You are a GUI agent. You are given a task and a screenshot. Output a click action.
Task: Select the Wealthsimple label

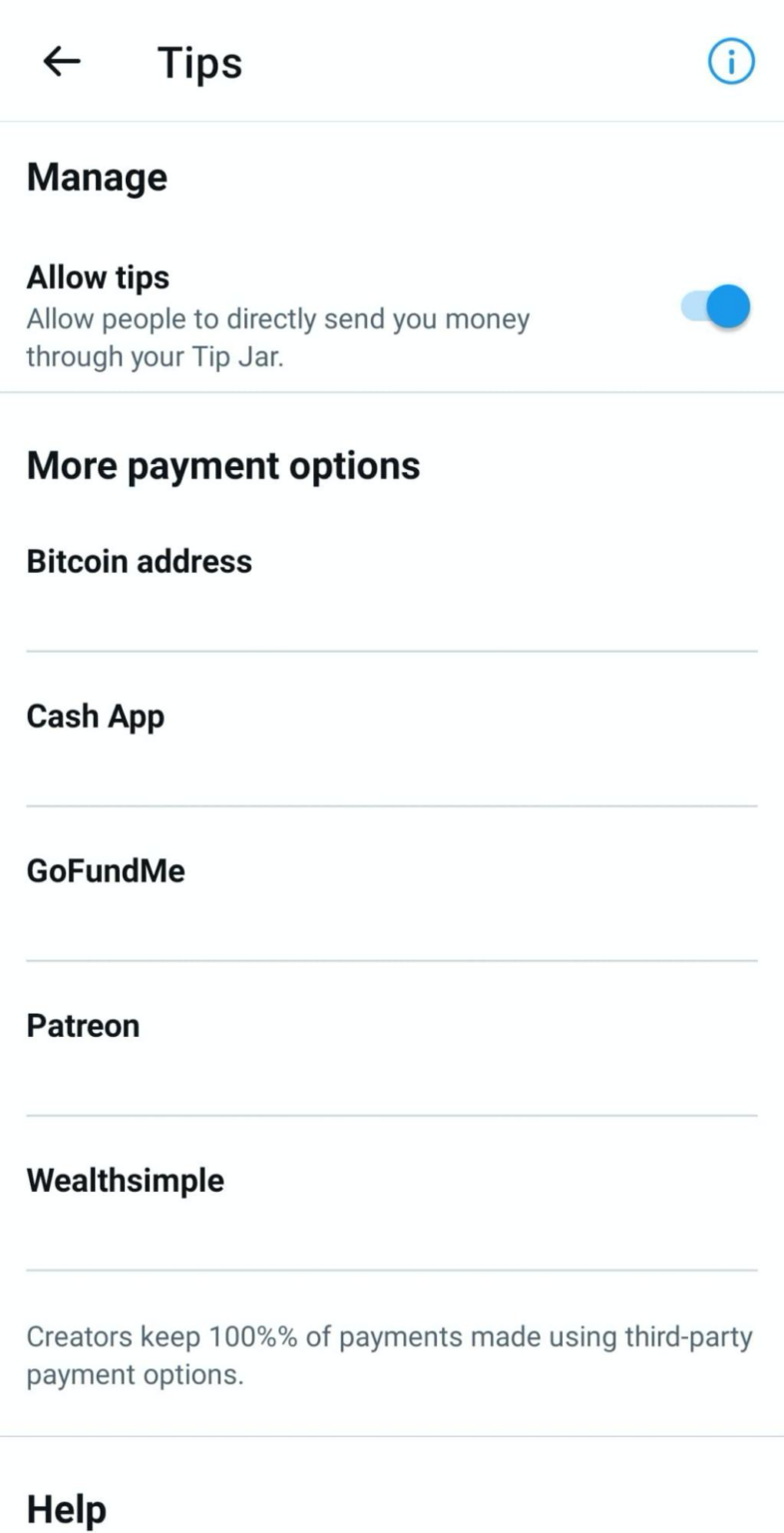(x=125, y=1181)
